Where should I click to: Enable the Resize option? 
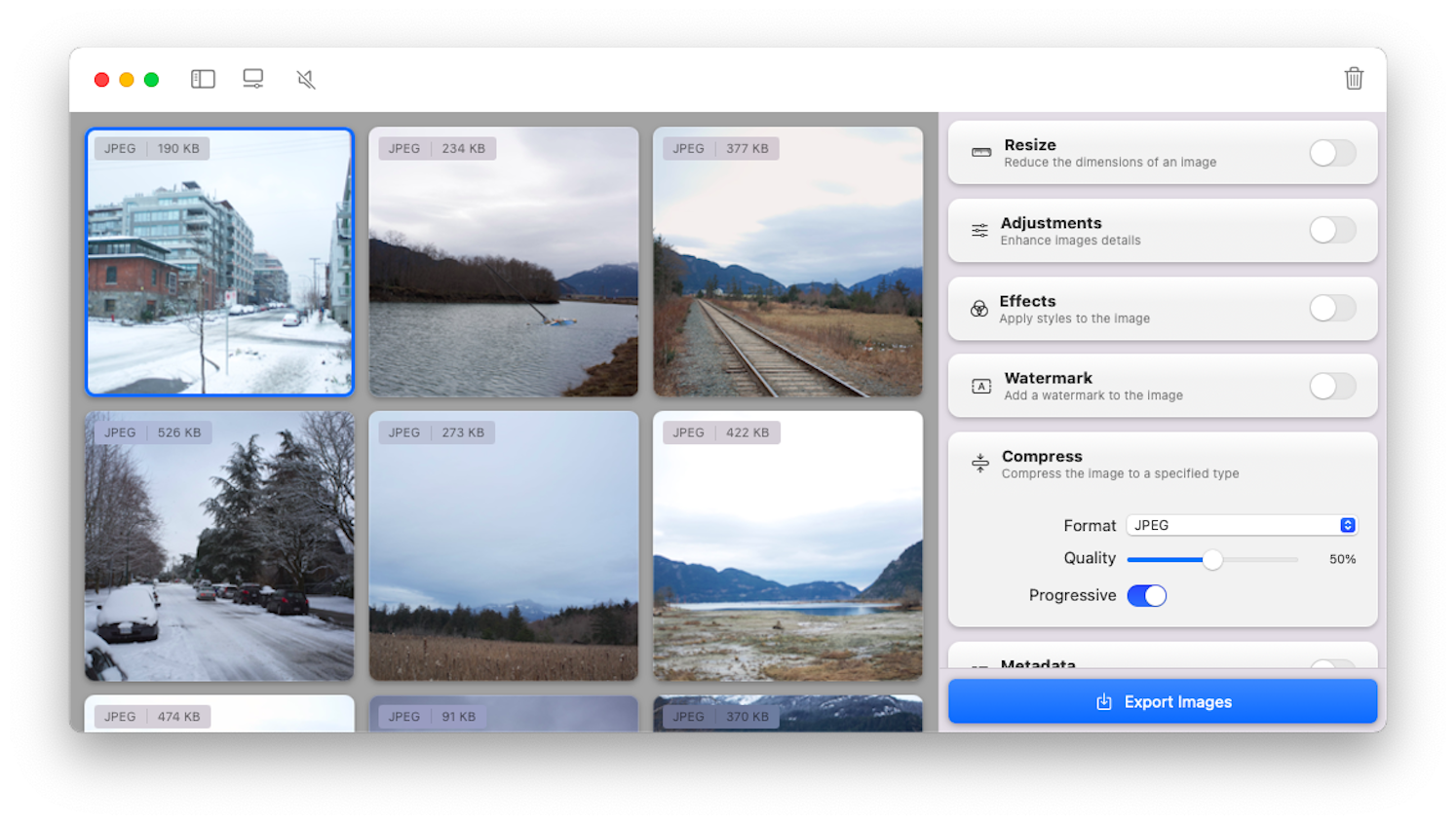(x=1331, y=153)
